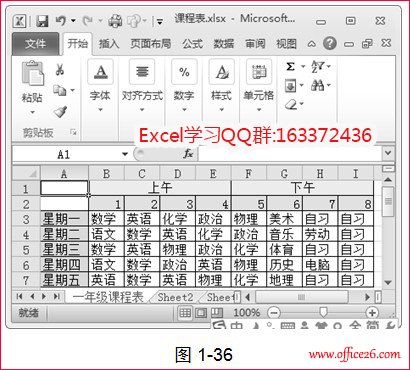Select the 一年级课程表 sheet tab
This screenshot has width=410, height=370.
pyautogui.click(x=108, y=297)
